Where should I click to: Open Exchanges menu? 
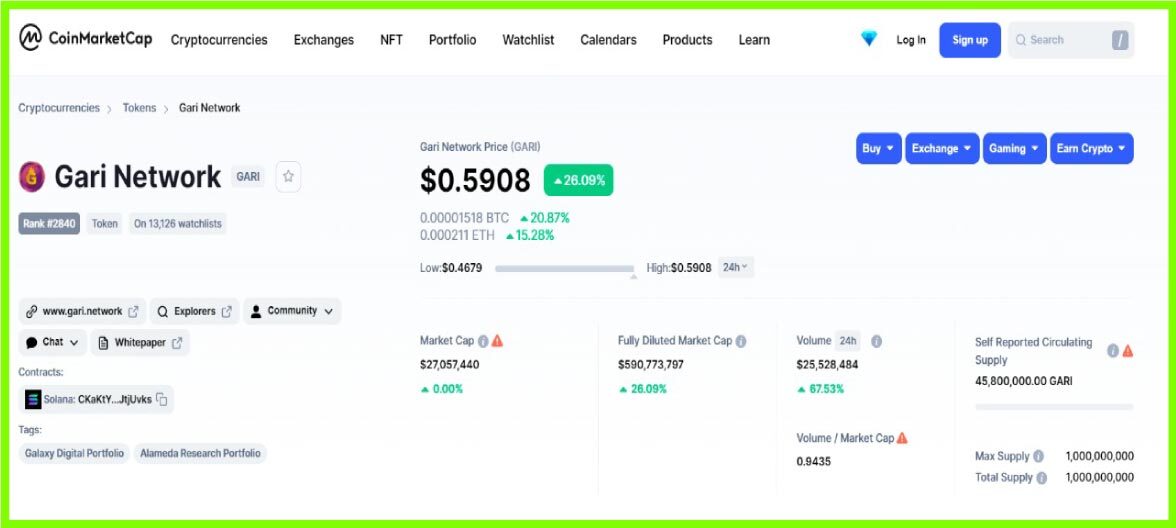[x=323, y=40]
